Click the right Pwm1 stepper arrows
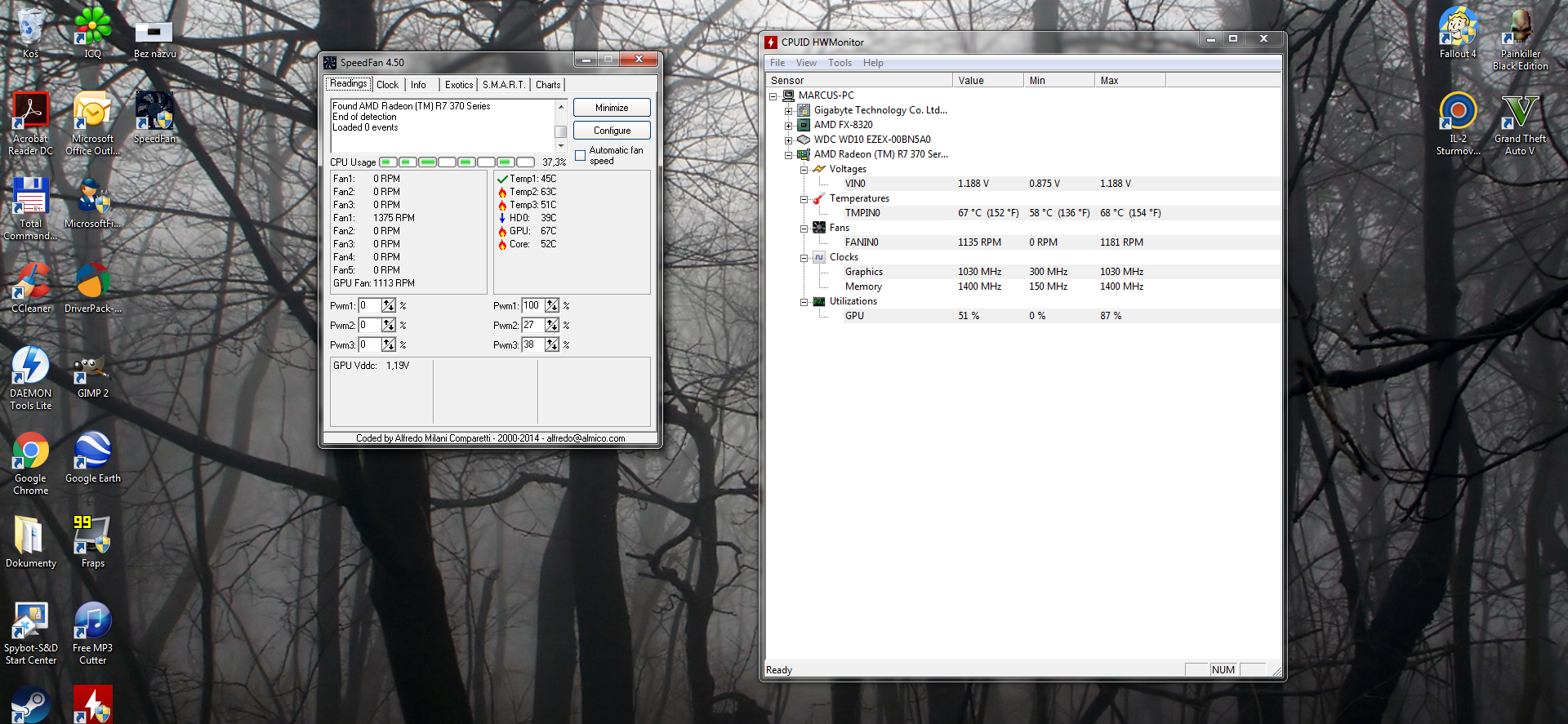The image size is (1568, 724). [x=553, y=306]
